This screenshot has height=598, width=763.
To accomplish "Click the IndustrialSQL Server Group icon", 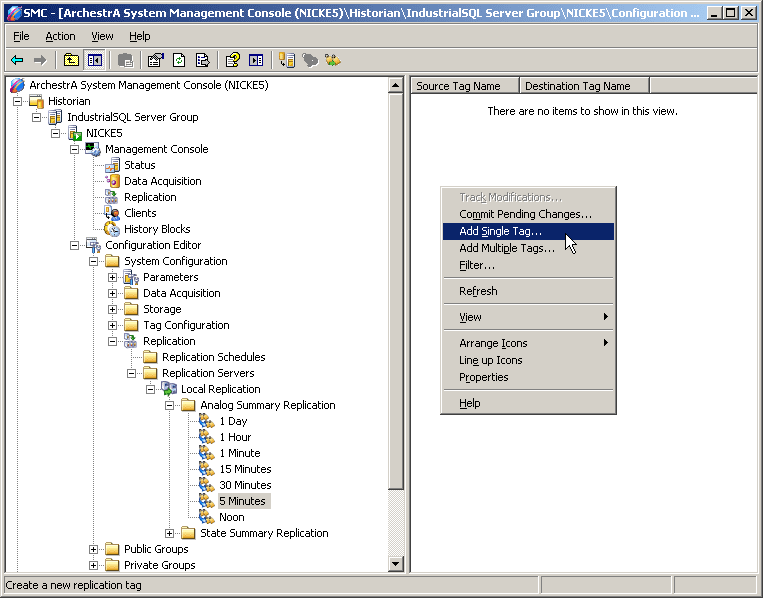I will pyautogui.click(x=55, y=117).
